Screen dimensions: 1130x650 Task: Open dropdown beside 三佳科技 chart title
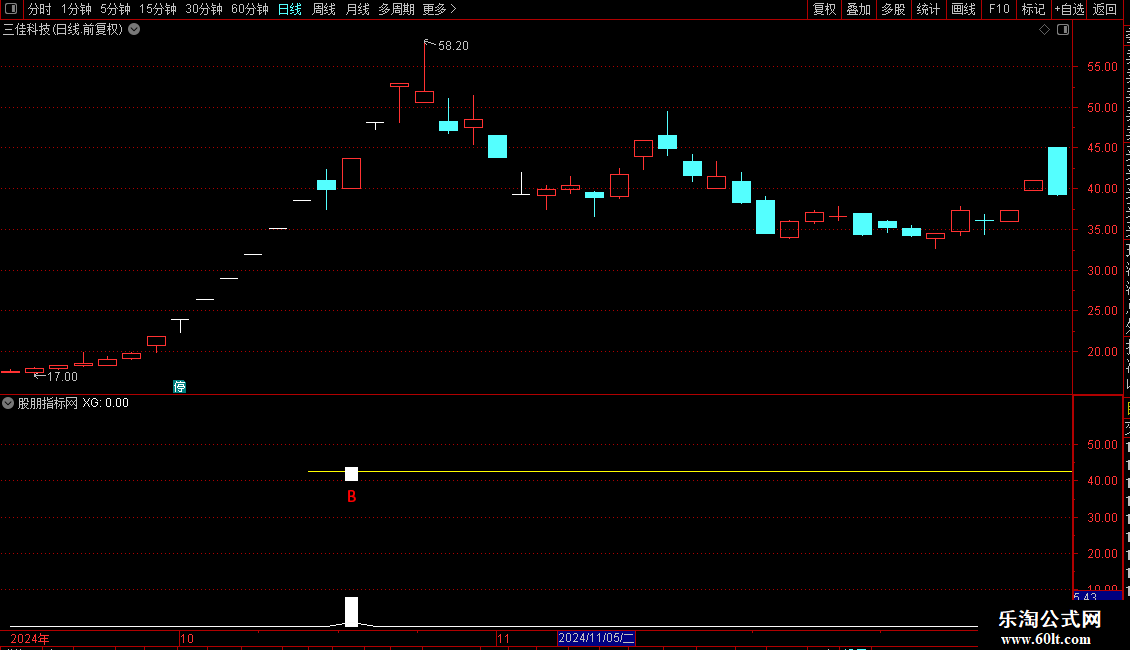[134, 30]
